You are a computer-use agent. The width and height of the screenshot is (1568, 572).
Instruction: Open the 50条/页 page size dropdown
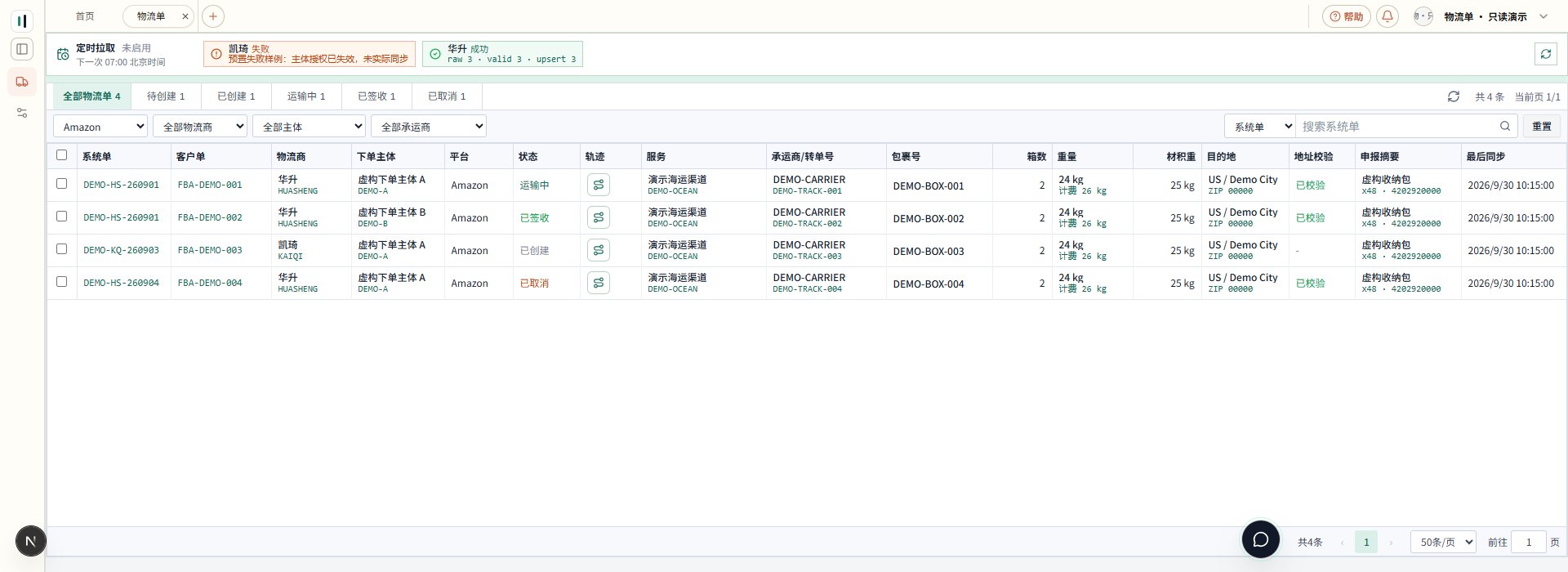(1443, 542)
